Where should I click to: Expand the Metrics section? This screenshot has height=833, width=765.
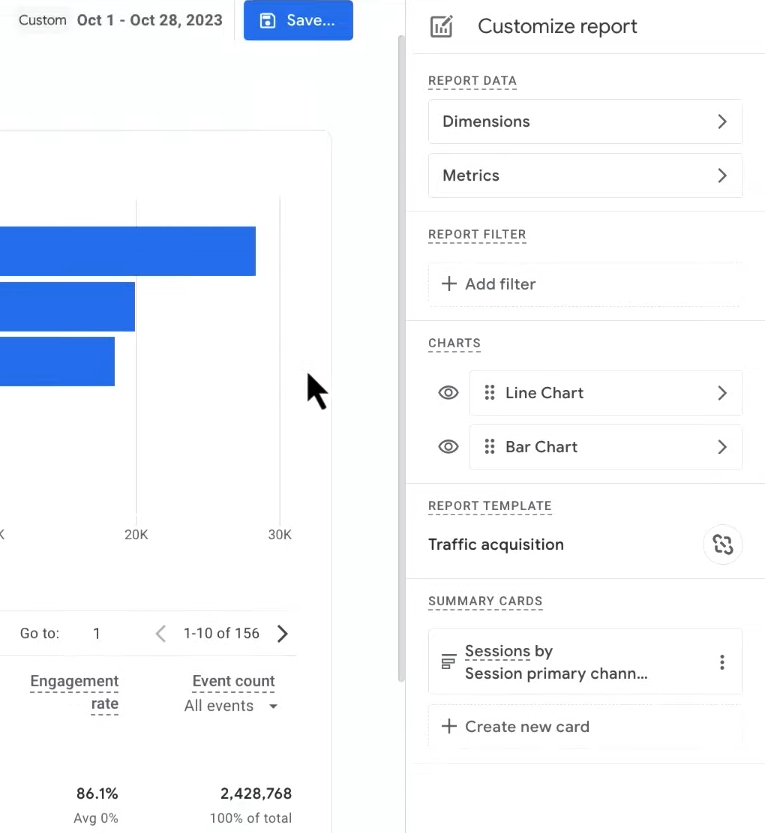[x=585, y=176]
